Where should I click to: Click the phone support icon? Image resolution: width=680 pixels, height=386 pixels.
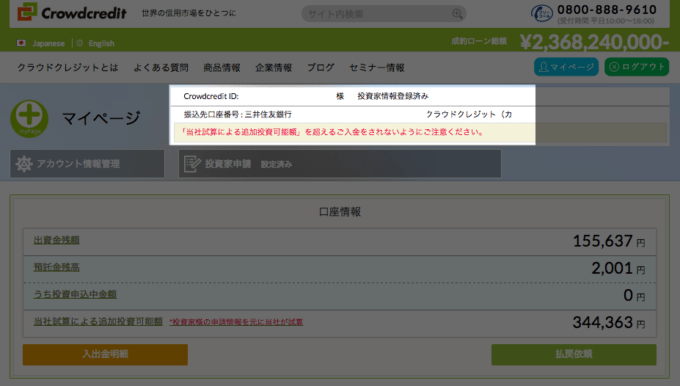click(x=542, y=13)
